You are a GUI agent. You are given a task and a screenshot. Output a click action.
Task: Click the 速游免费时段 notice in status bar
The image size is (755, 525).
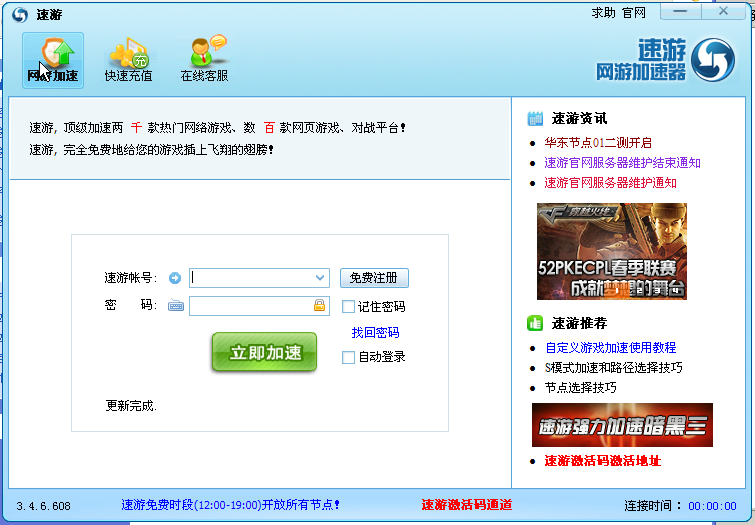[x=230, y=505]
